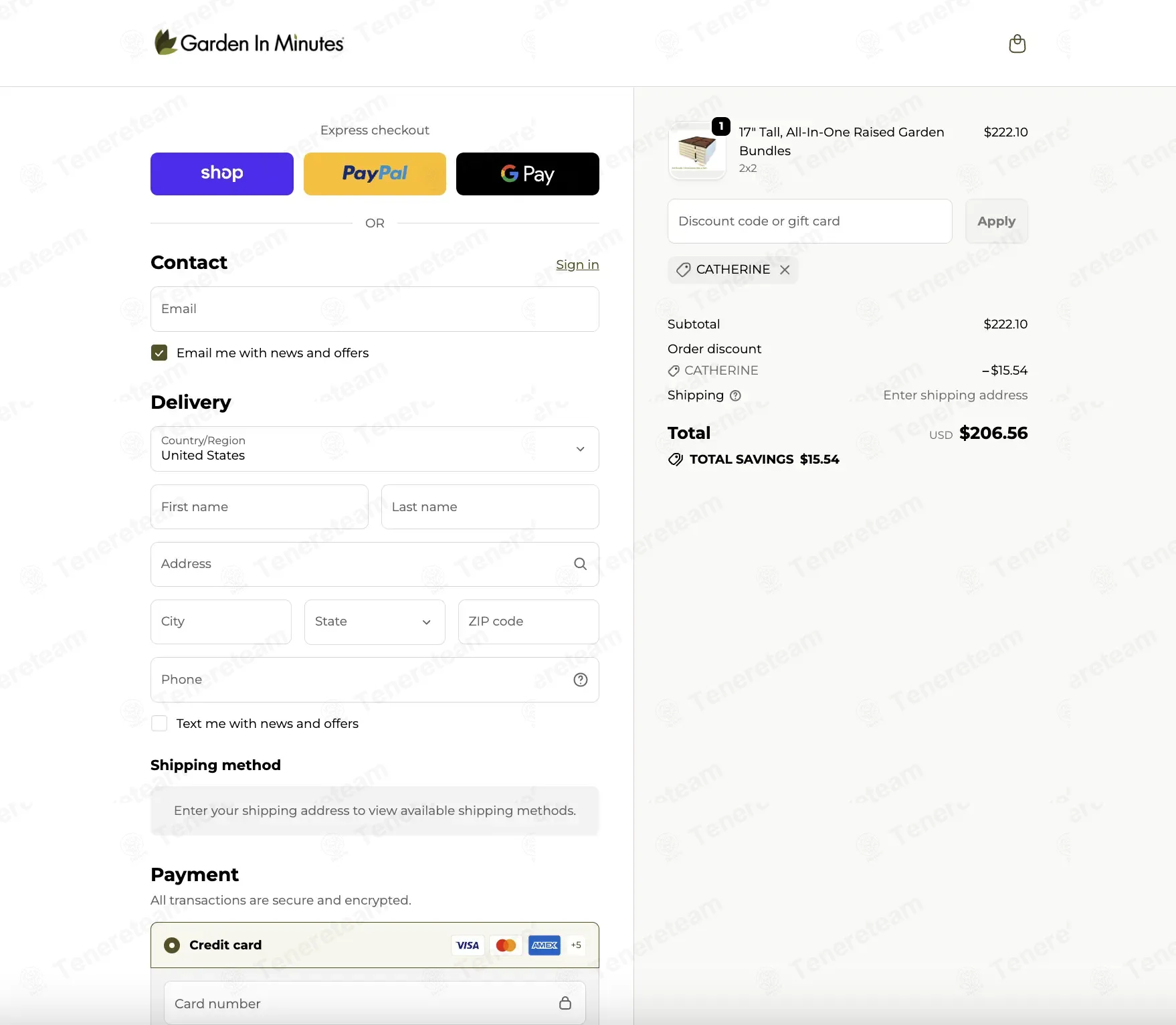Uncheck Email me with news and offers
The height and width of the screenshot is (1025, 1176).
(159, 353)
